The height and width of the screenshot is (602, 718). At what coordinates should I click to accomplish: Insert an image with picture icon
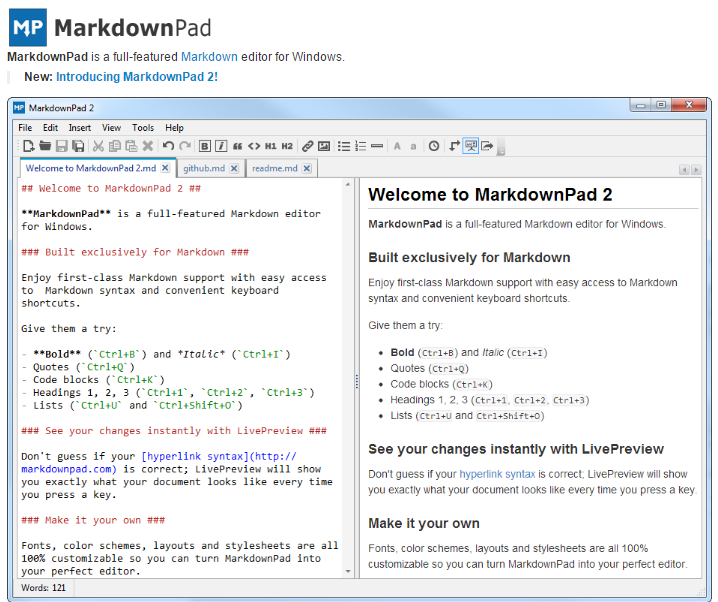point(324,146)
